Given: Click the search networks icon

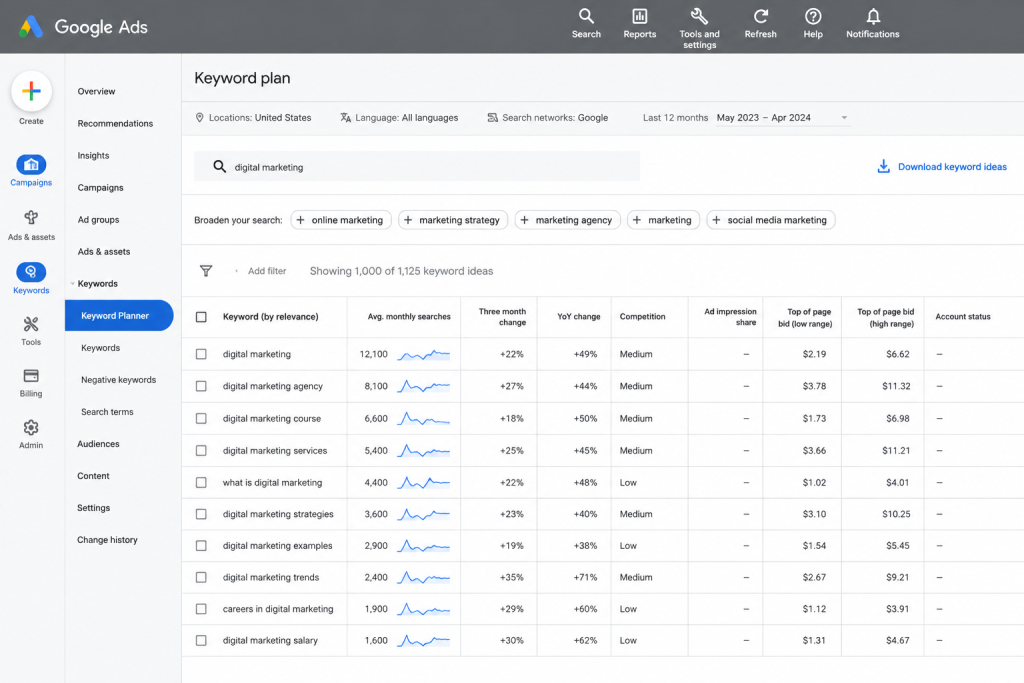Looking at the screenshot, I should click(x=492, y=118).
